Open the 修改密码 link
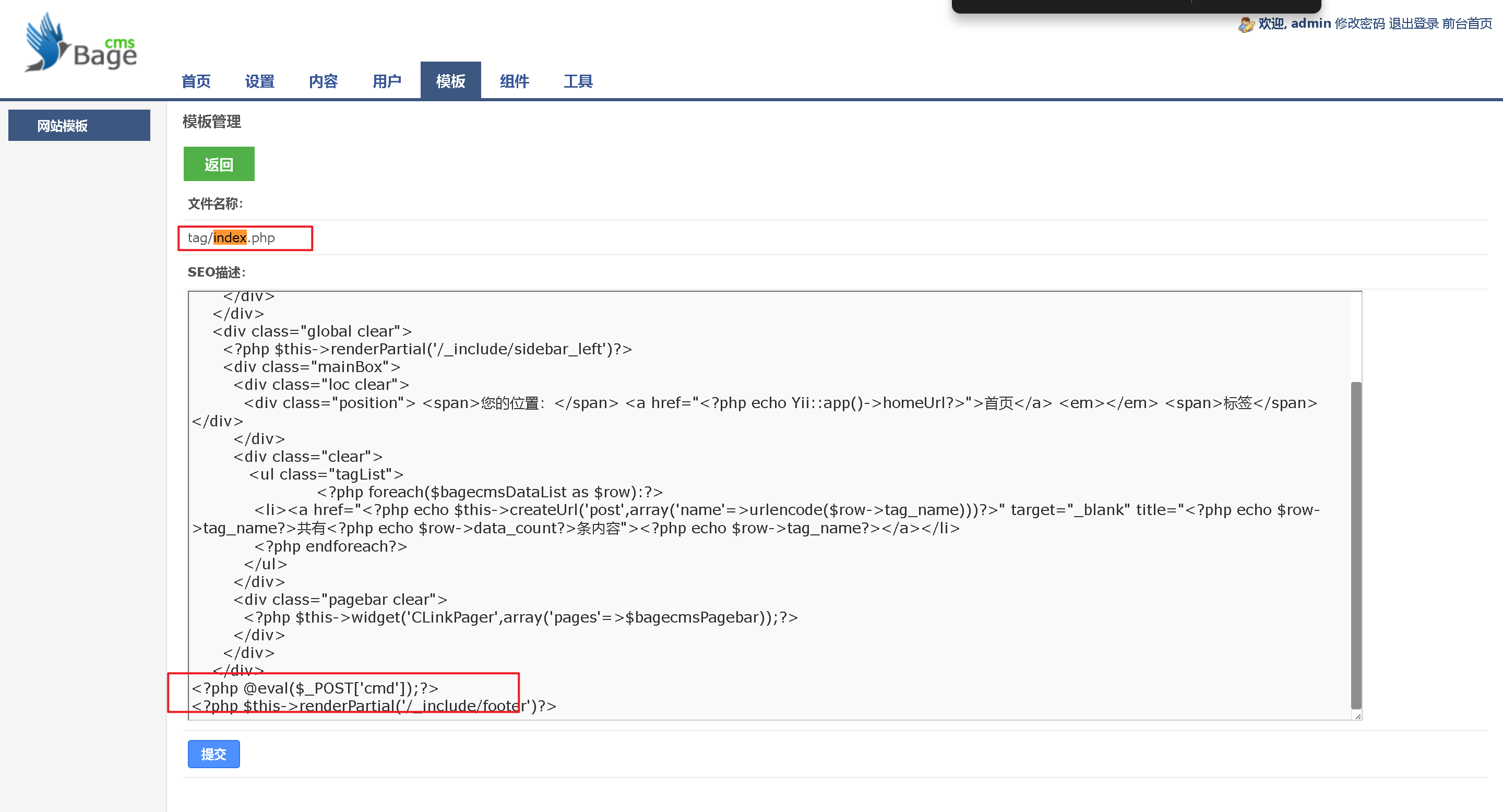Image resolution: width=1503 pixels, height=812 pixels. (x=1359, y=24)
